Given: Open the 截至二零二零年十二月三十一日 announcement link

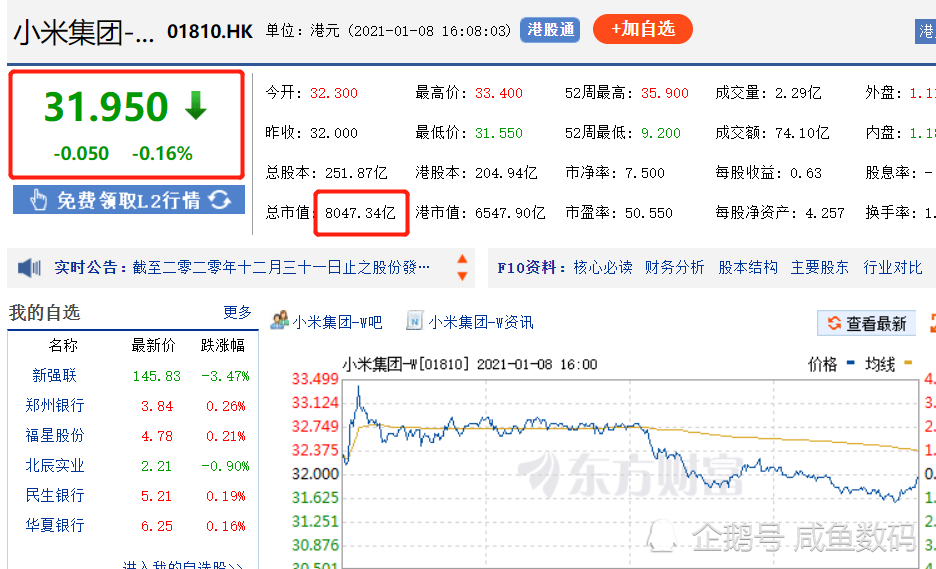Looking at the screenshot, I should click(x=281, y=267).
